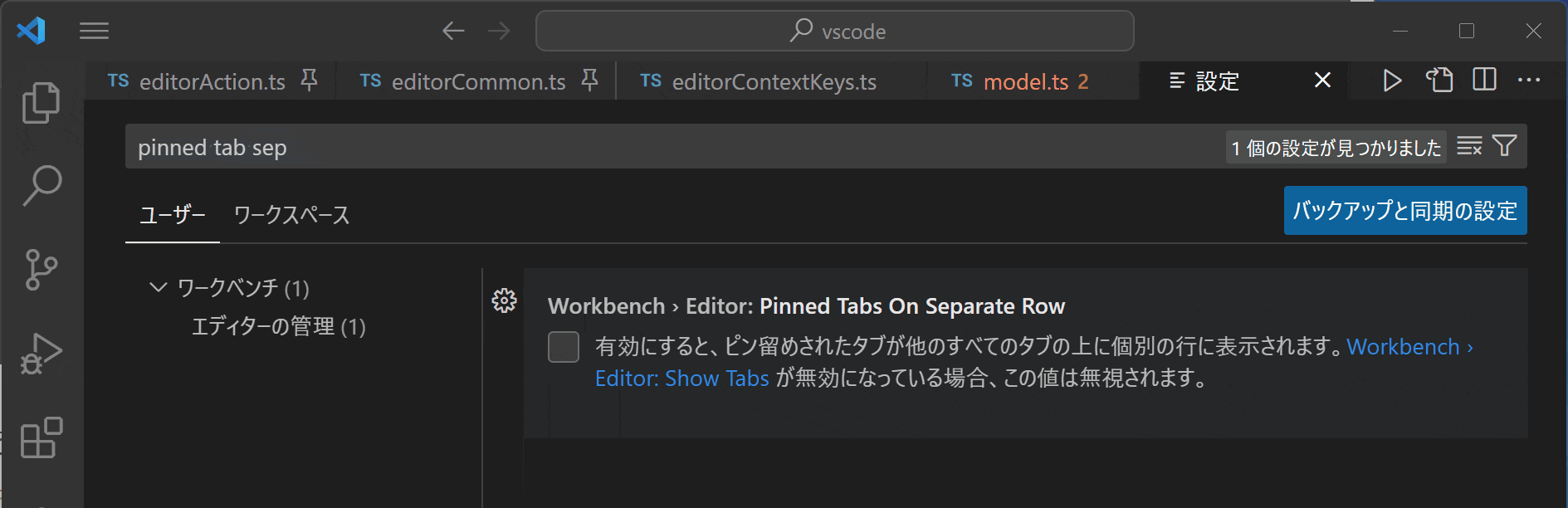The height and width of the screenshot is (508, 1568).
Task: Open the more actions ellipsis menu
Action: 1529,81
